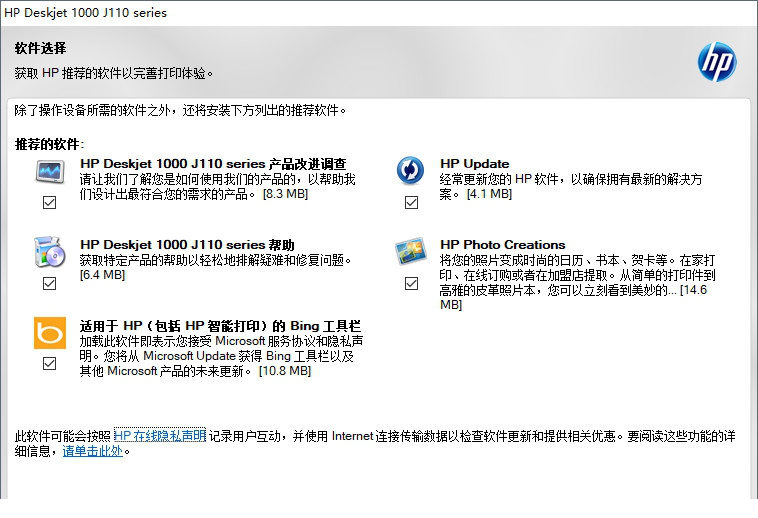This screenshot has width=758, height=518.
Task: Open the 请单击此处 details link
Action: click(93, 451)
